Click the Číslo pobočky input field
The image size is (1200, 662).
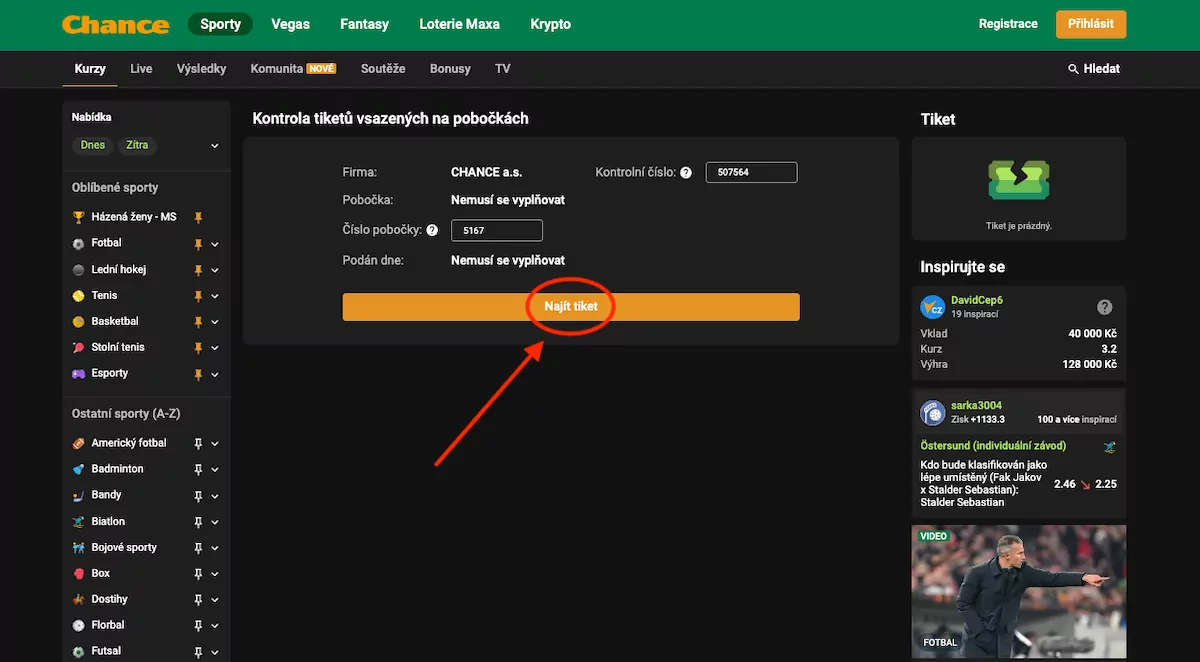pyautogui.click(x=497, y=230)
